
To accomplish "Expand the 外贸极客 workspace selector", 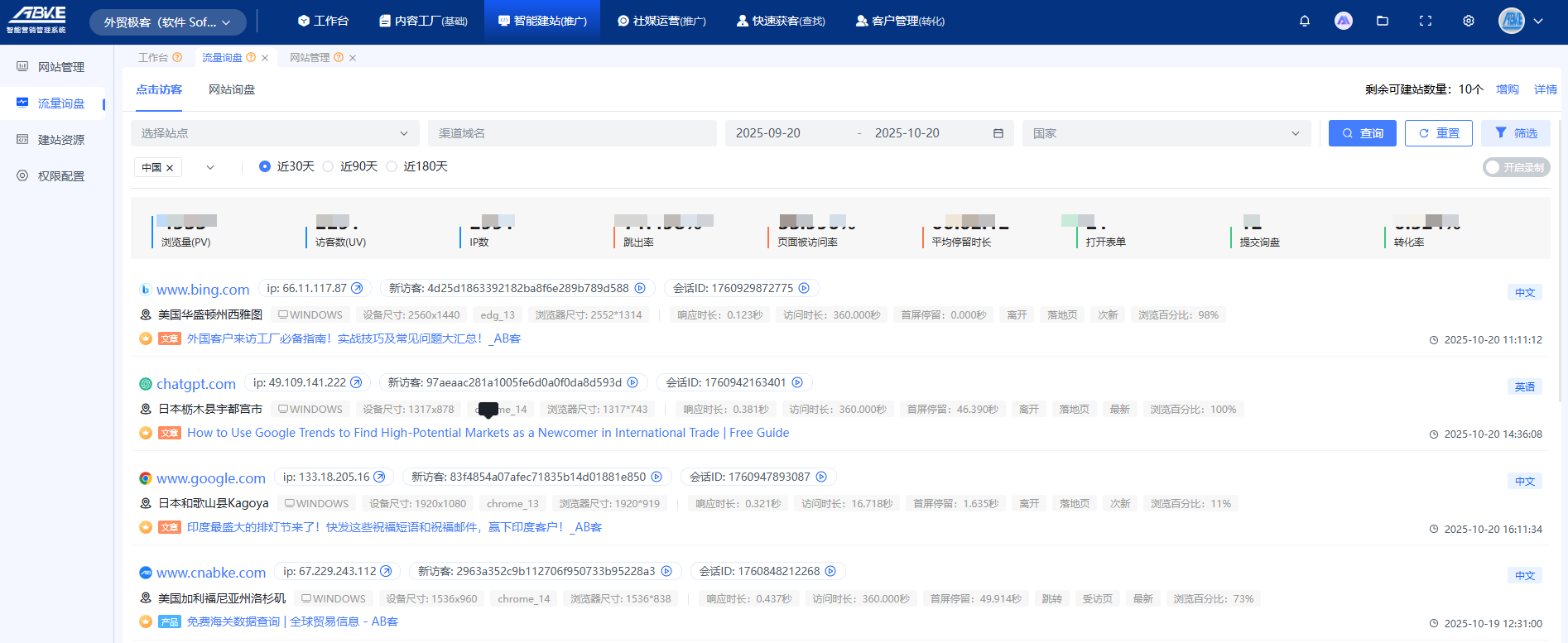I will [x=167, y=22].
